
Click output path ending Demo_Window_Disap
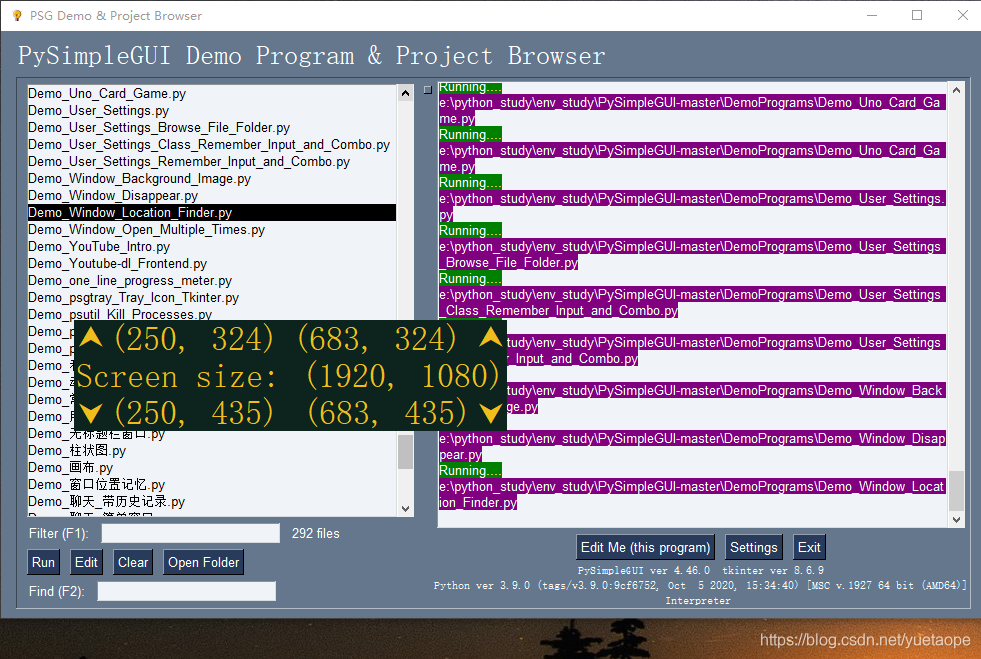[x=692, y=438]
